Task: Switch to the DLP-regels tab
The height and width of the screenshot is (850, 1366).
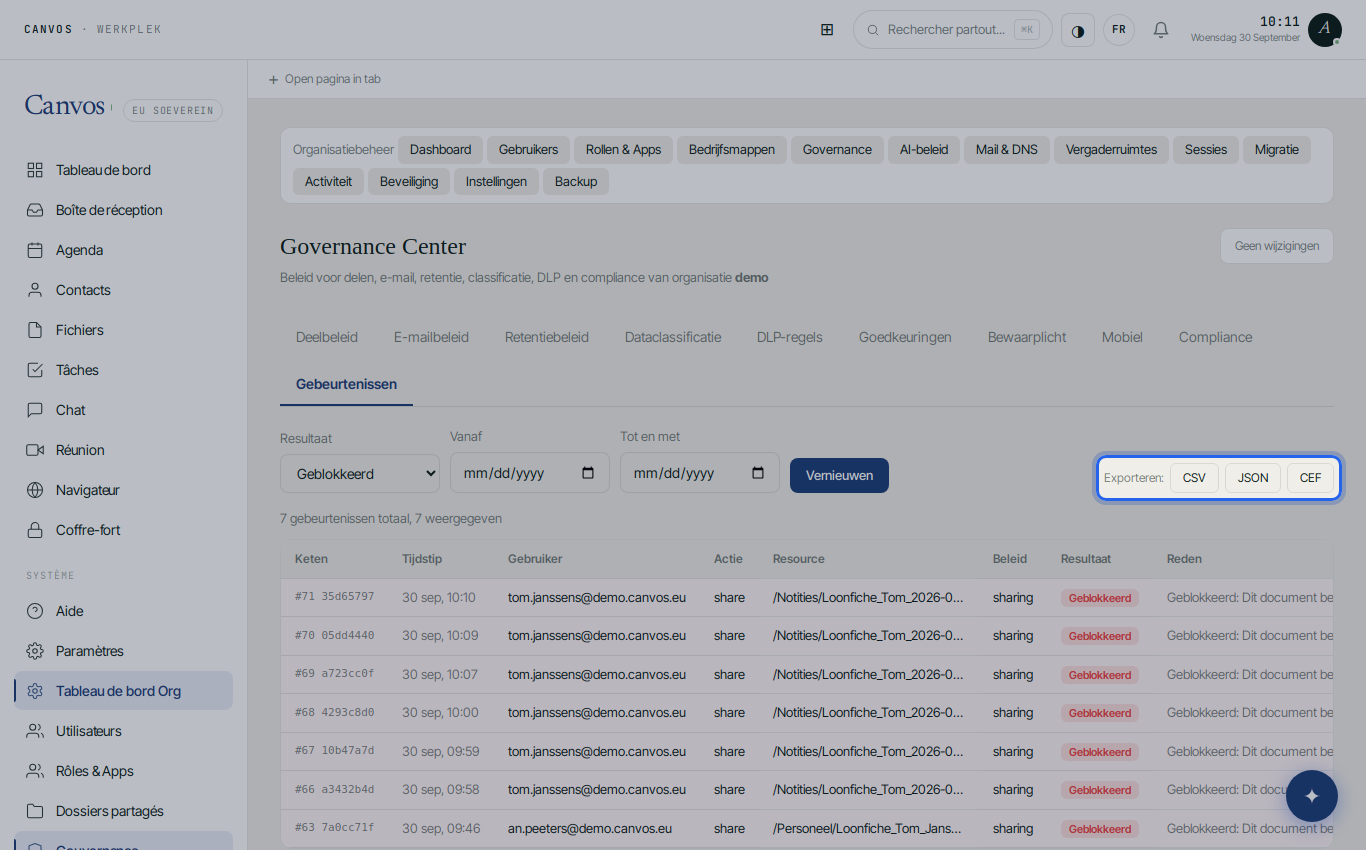Action: pos(790,337)
